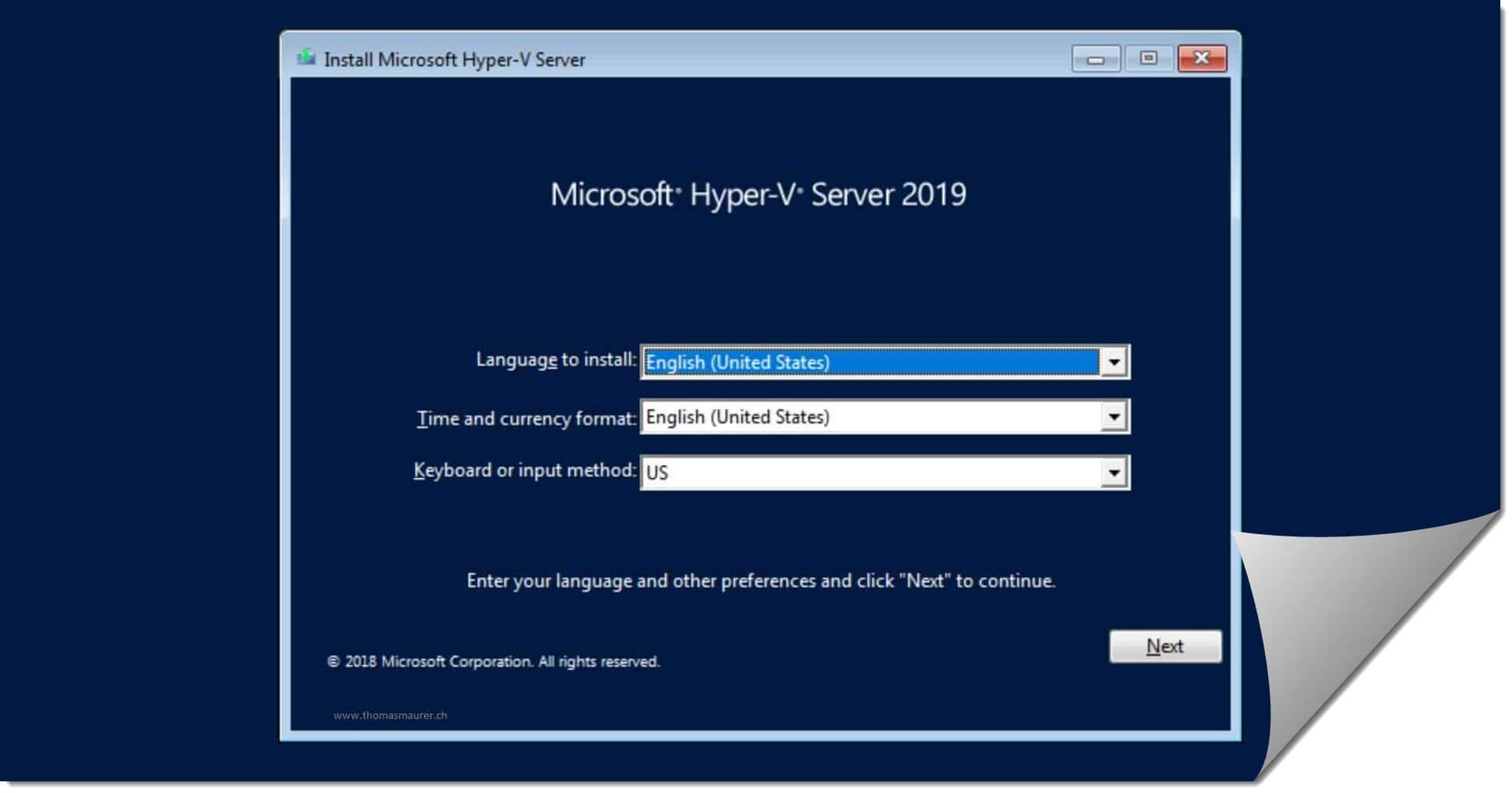Click the Microsoft Hyper-V Server 2019 heading
The image size is (1512, 793).
(758, 194)
